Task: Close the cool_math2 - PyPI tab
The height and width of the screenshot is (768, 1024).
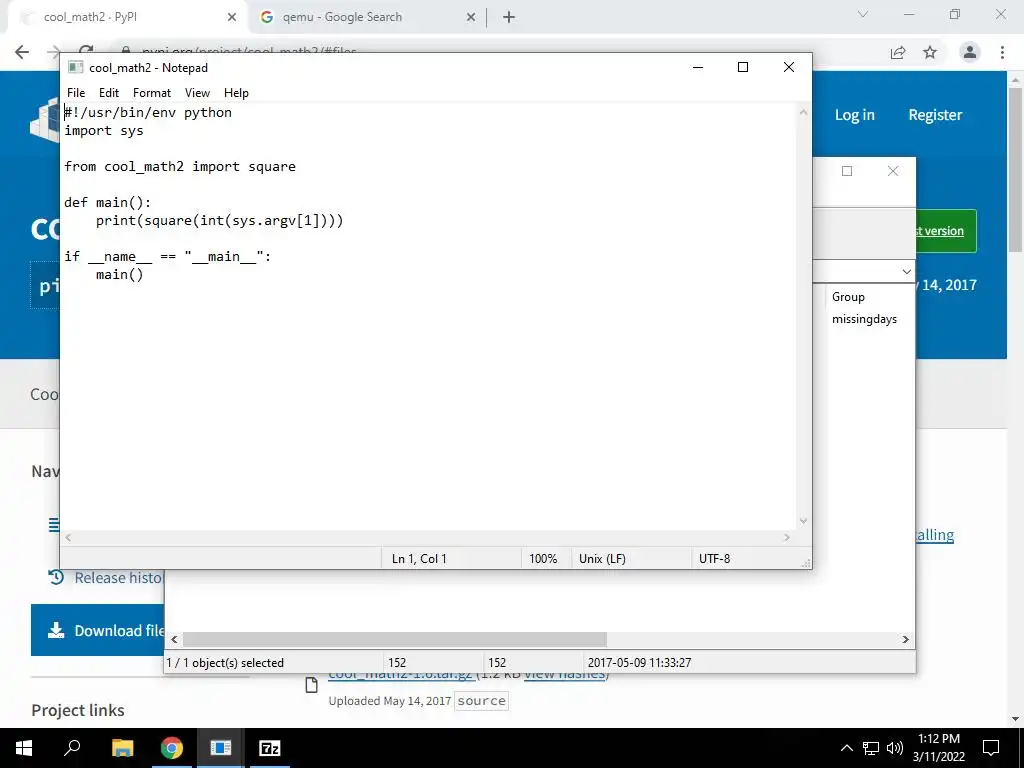Action: (x=232, y=18)
